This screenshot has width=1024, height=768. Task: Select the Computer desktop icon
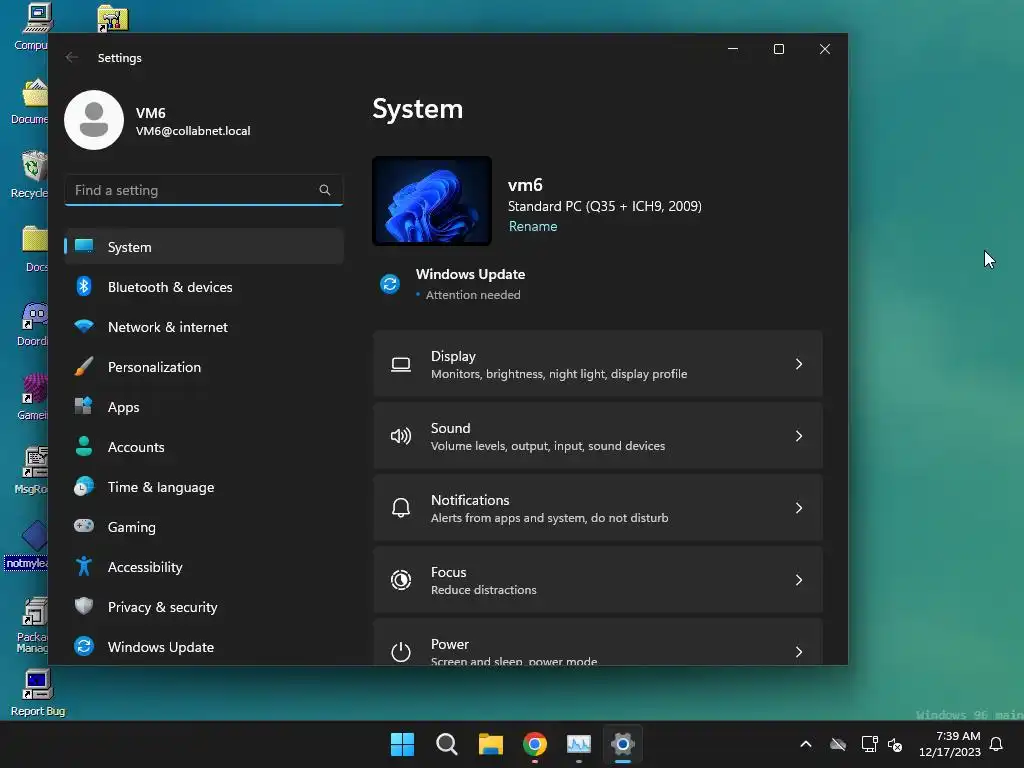coord(31,27)
